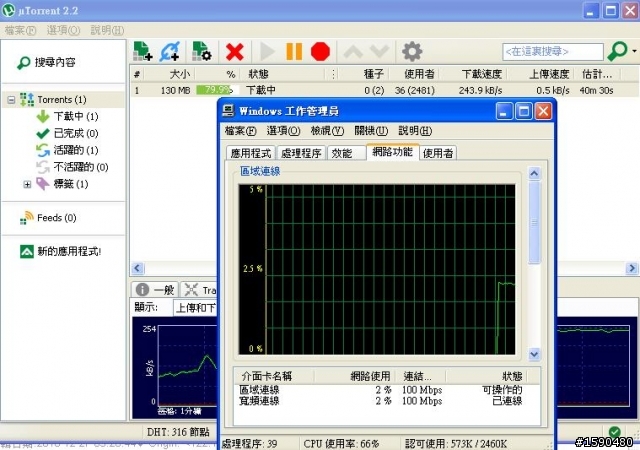Click DHT: 316 節點 status entry
The width and height of the screenshot is (640, 450).
[x=178, y=432]
